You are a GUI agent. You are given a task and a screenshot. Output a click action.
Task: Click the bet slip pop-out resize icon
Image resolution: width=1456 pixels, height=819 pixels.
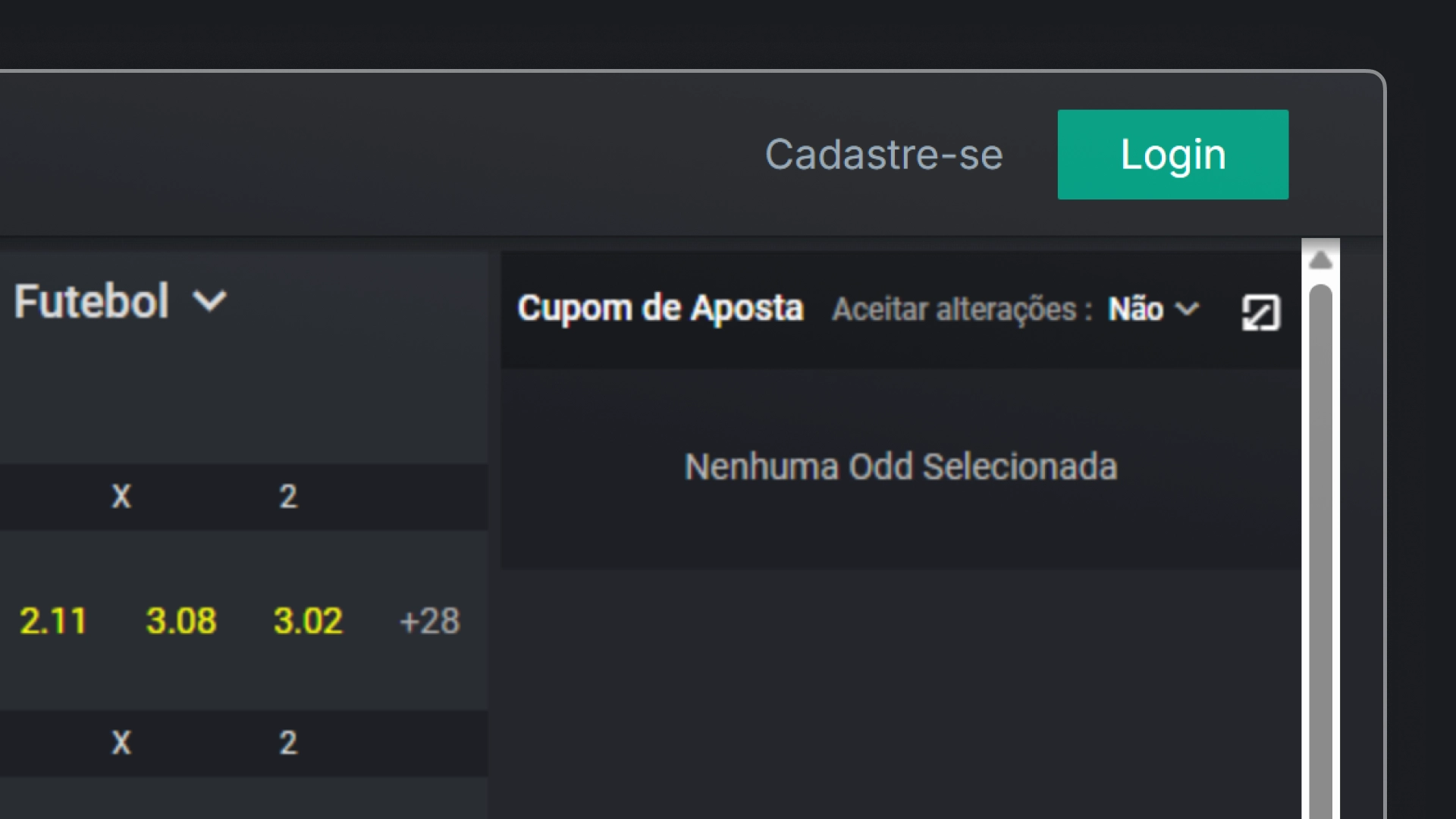[x=1260, y=312]
